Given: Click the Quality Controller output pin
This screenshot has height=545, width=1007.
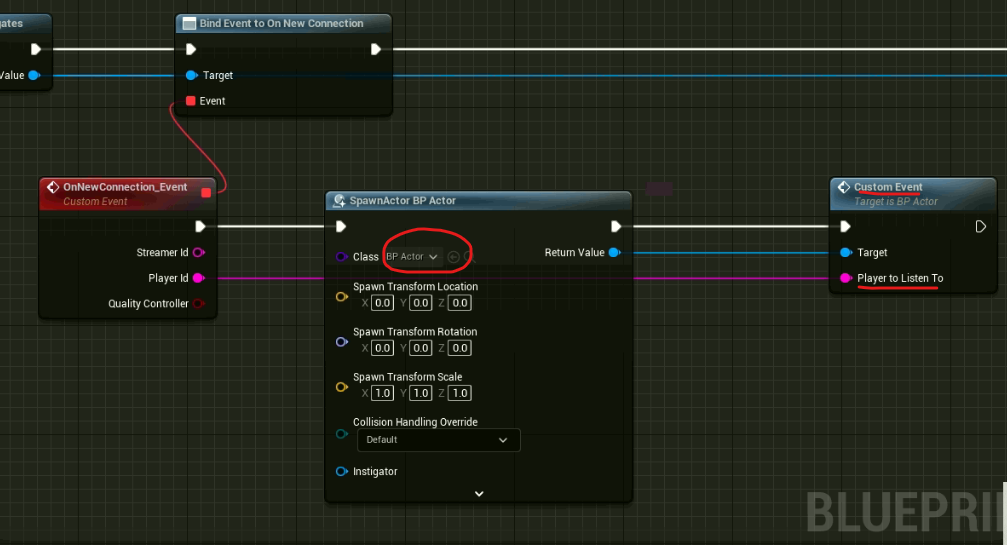Looking at the screenshot, I should (x=199, y=304).
